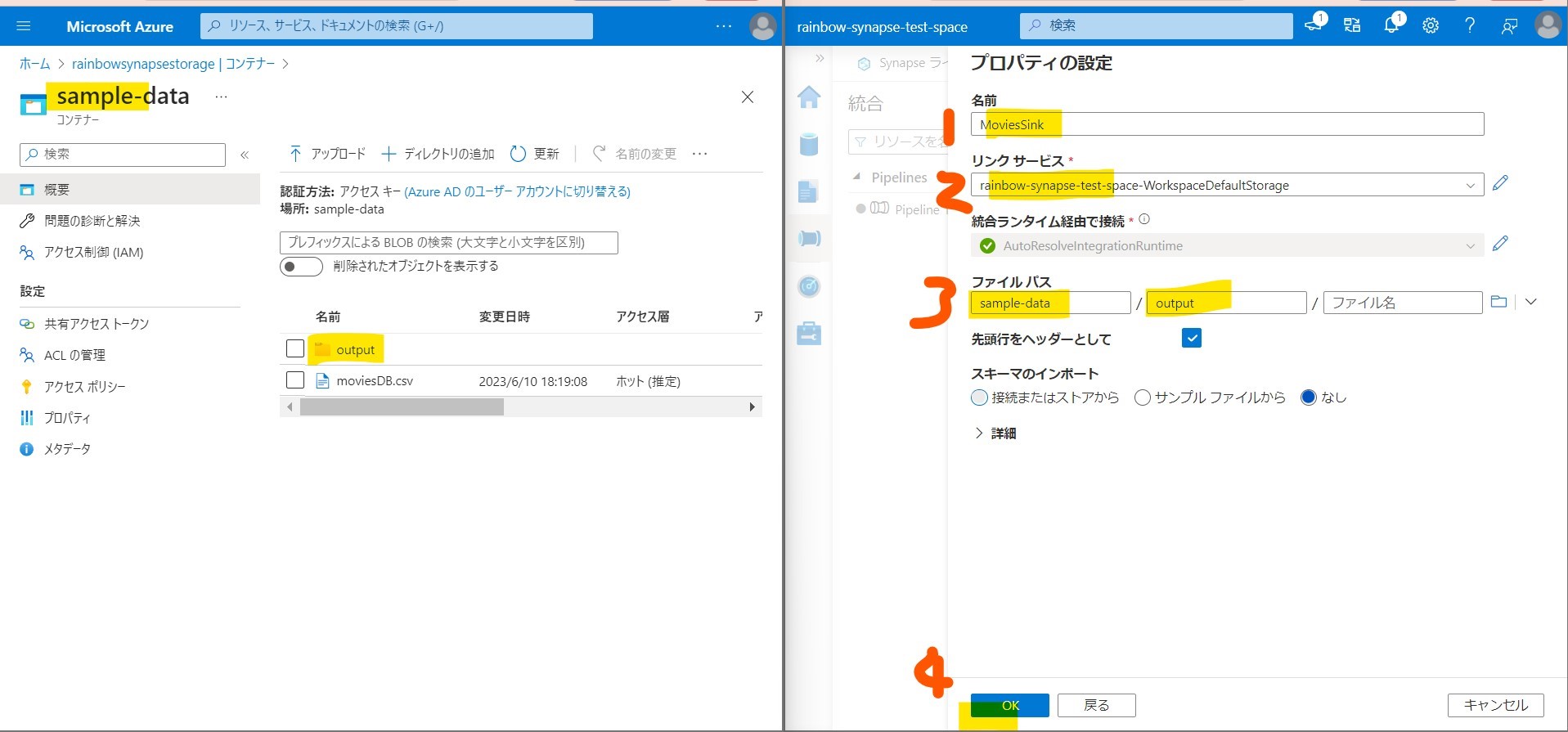Click ディレクトリの追加 to add a directory

[x=438, y=154]
